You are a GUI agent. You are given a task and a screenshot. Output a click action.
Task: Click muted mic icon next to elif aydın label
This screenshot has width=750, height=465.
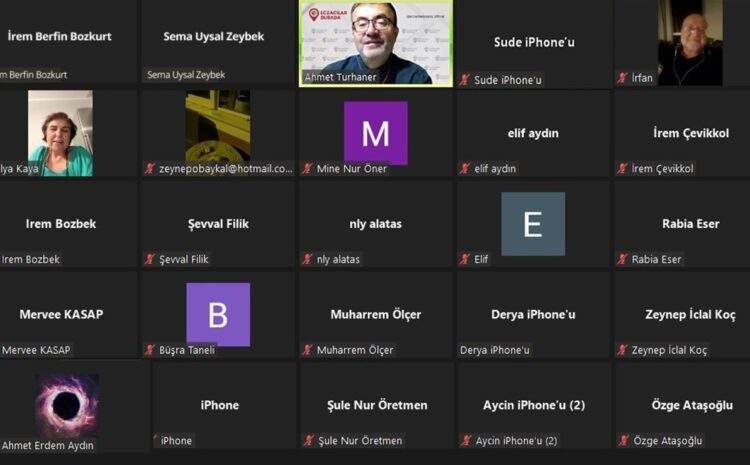[465, 168]
